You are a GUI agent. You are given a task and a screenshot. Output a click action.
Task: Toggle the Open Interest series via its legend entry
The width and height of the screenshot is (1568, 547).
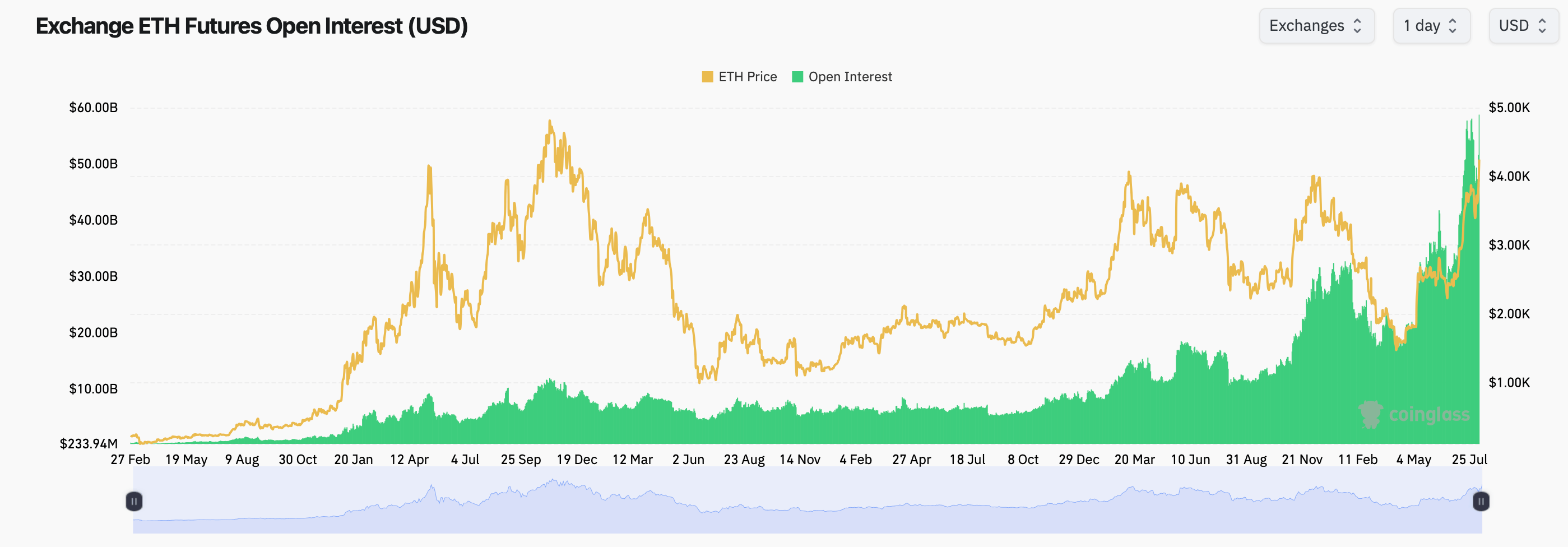coord(842,77)
